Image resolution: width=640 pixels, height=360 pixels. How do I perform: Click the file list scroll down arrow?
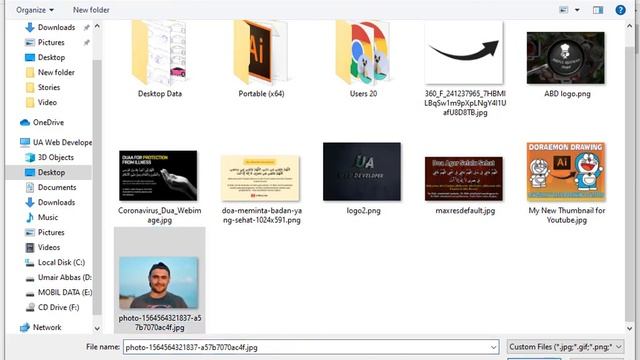tap(629, 328)
